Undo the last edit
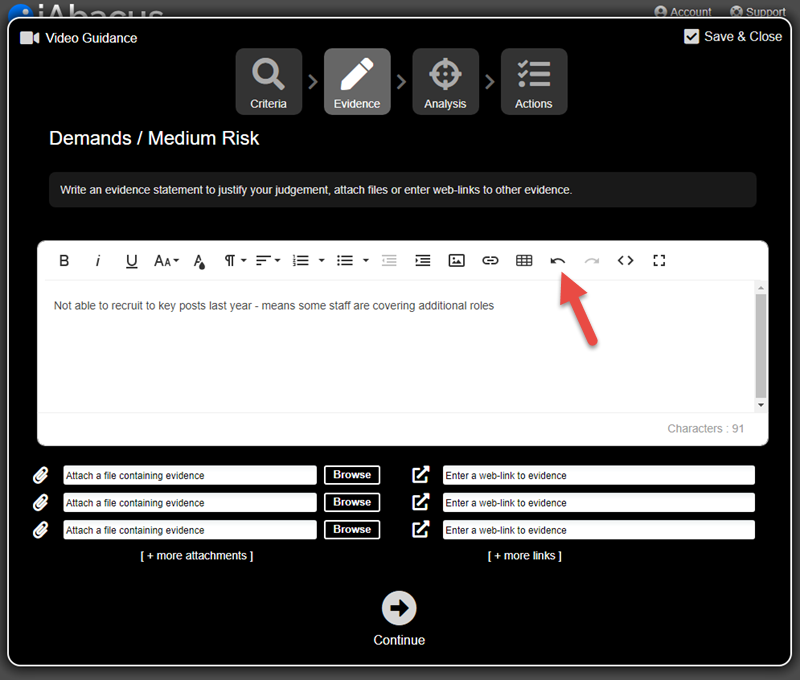Screen dimensions: 800x680 click(x=558, y=261)
